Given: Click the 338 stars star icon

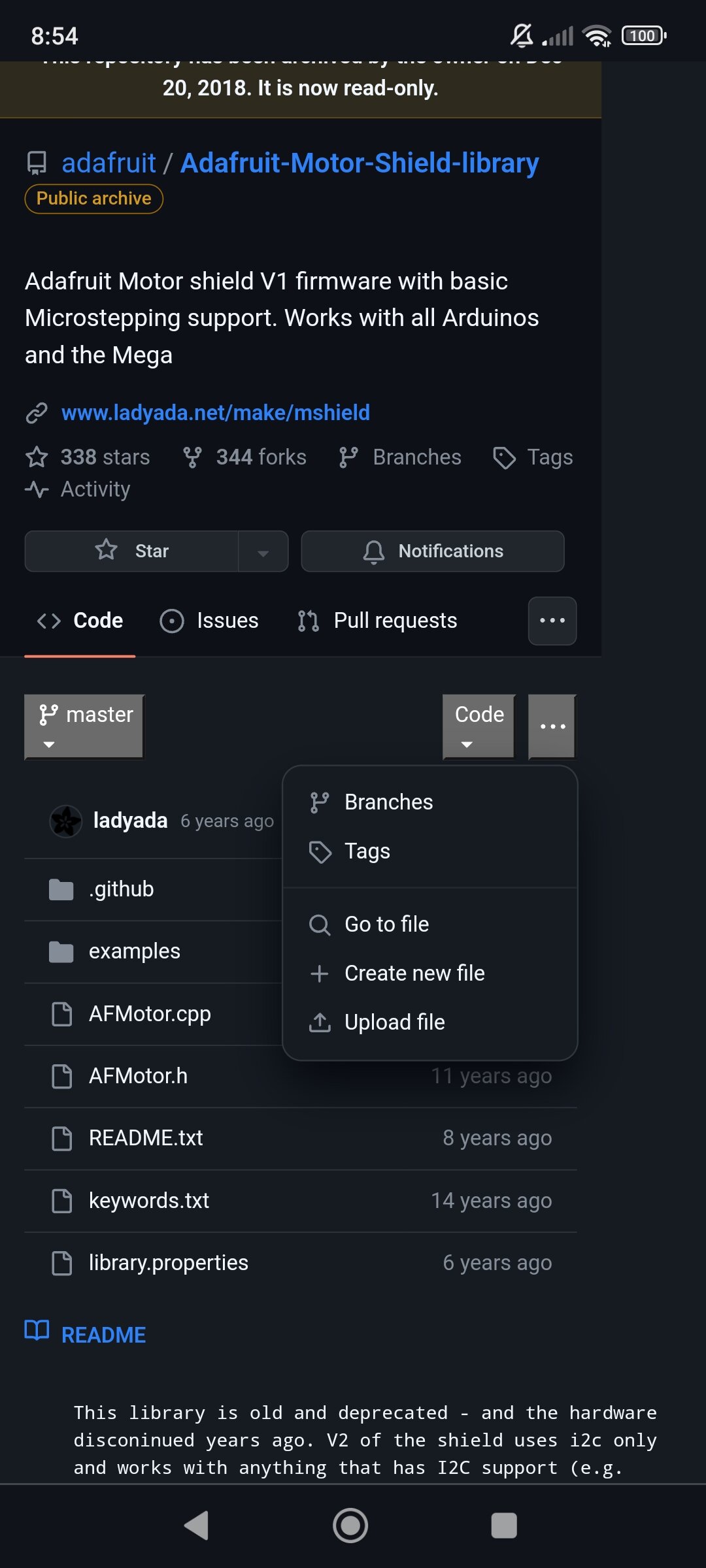Looking at the screenshot, I should click(x=37, y=457).
